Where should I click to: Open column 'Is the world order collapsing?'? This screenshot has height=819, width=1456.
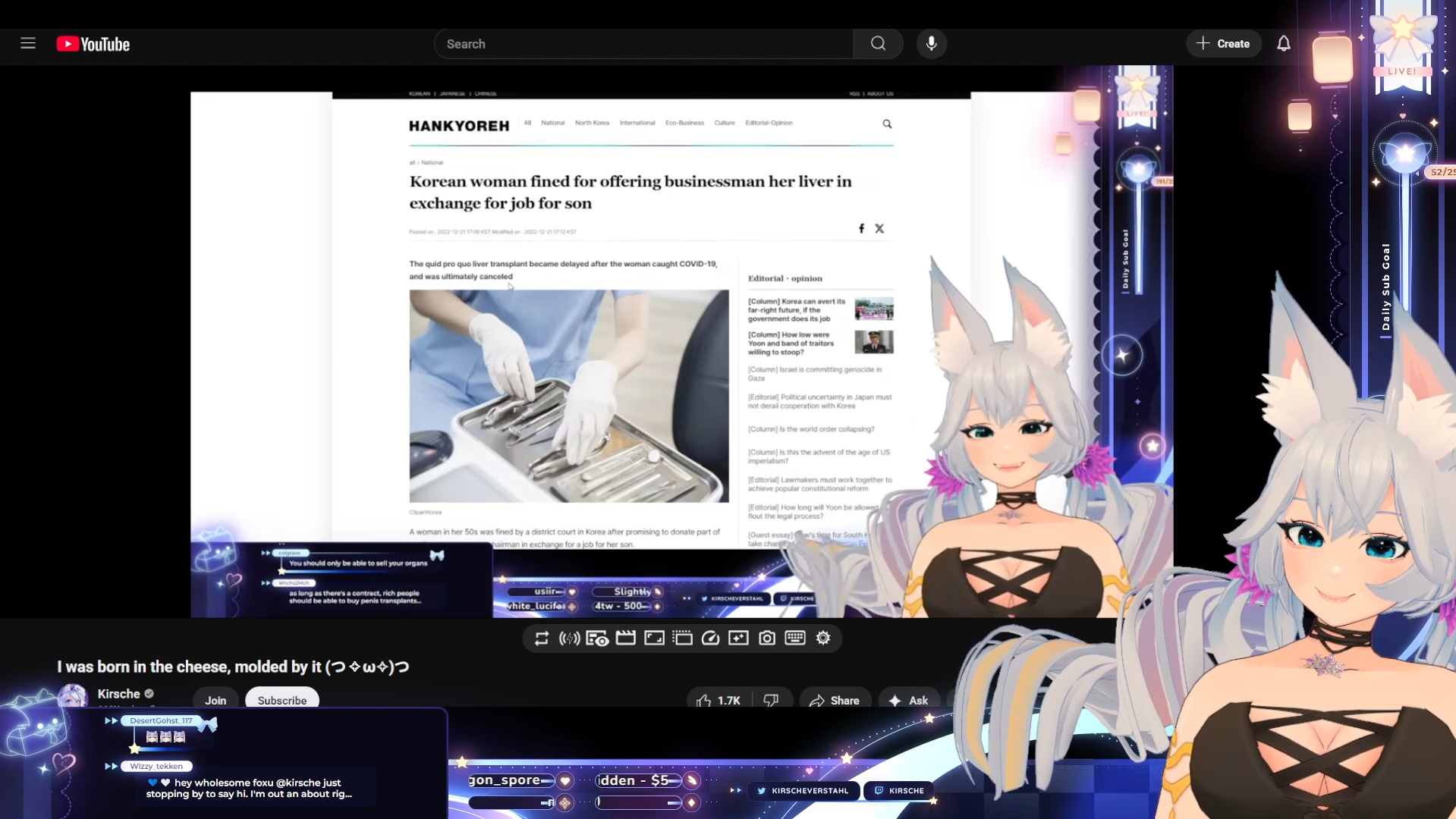(x=811, y=429)
